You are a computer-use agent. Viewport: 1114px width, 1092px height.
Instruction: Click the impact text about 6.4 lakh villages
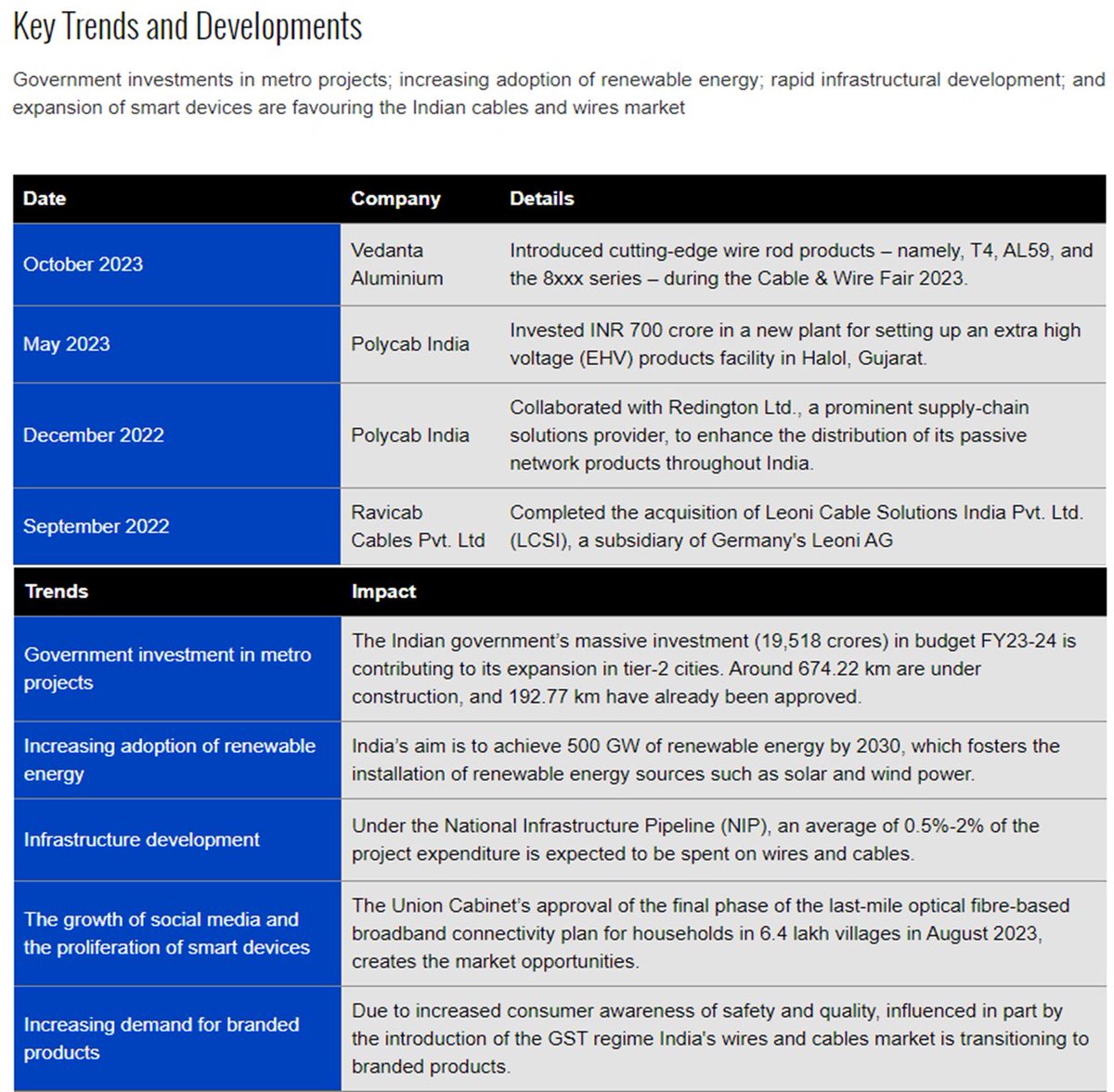click(711, 934)
